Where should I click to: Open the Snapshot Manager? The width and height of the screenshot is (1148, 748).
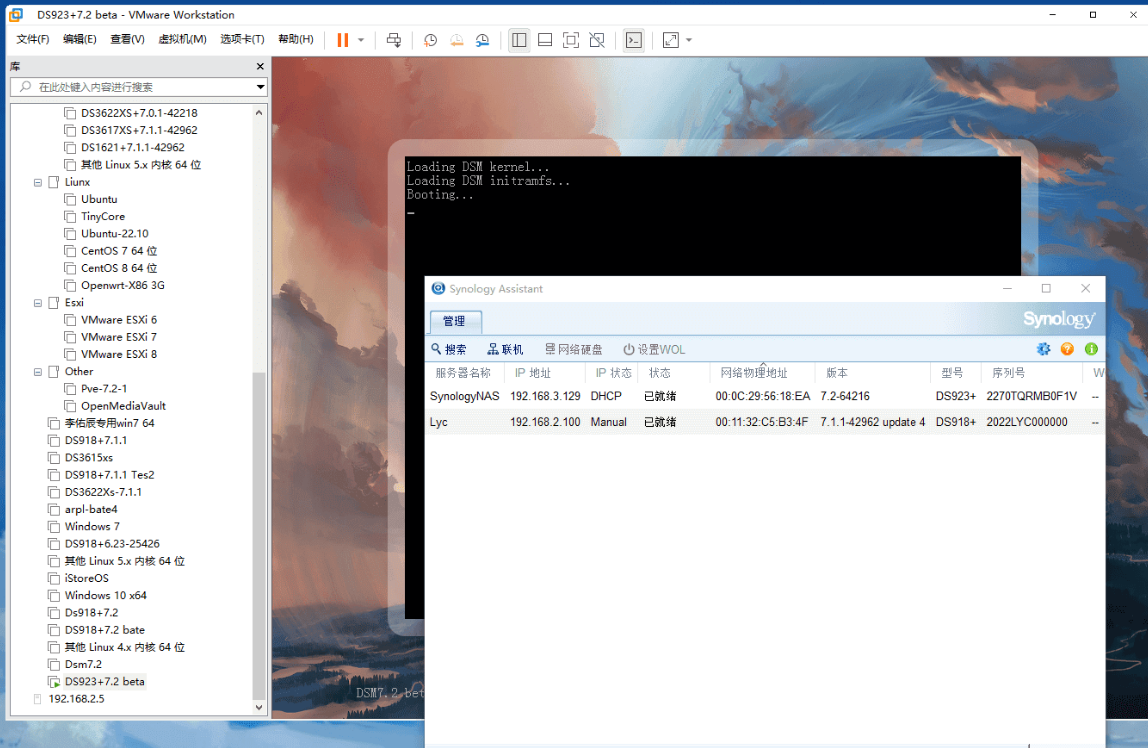click(483, 40)
